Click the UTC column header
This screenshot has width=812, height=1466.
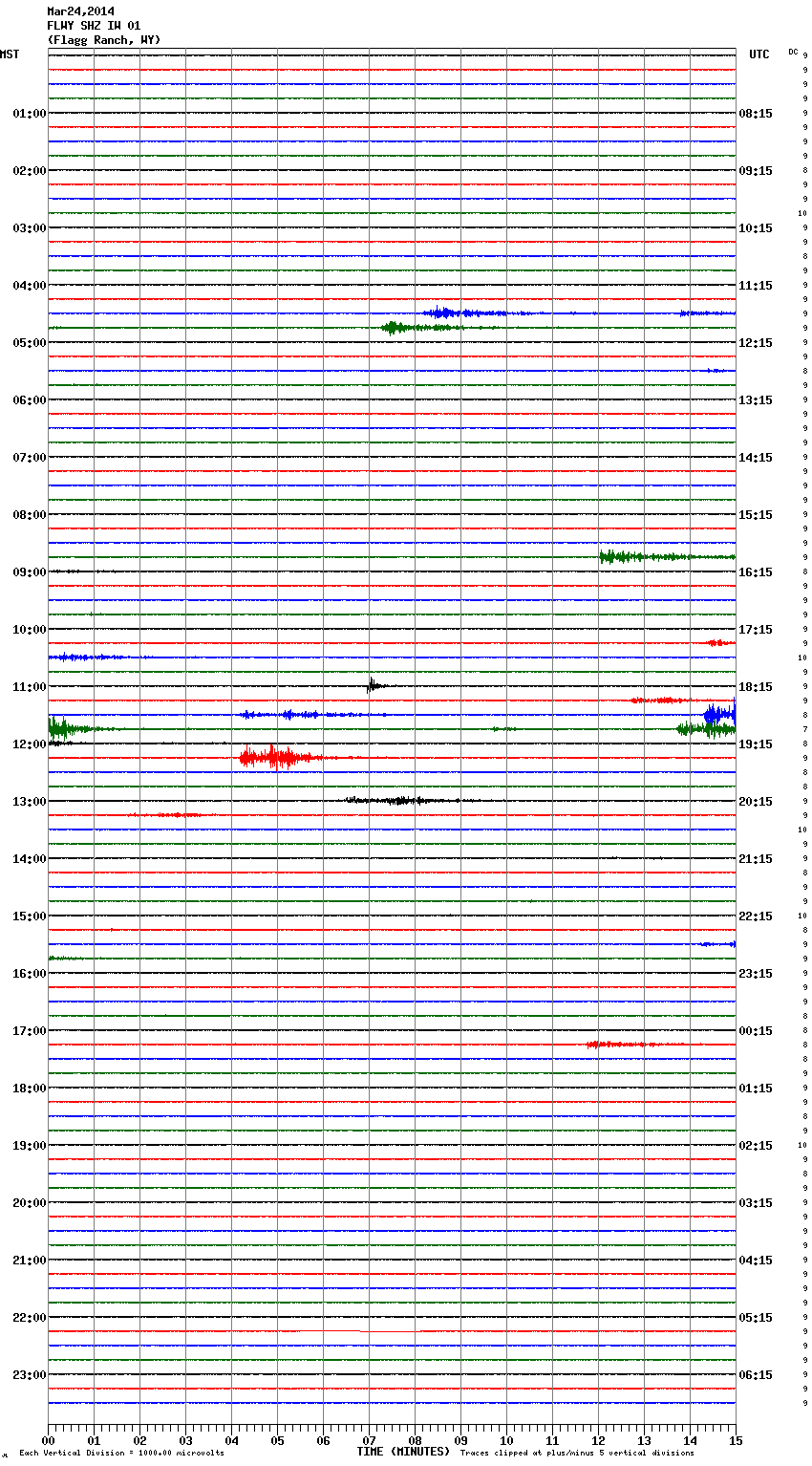coord(759,54)
